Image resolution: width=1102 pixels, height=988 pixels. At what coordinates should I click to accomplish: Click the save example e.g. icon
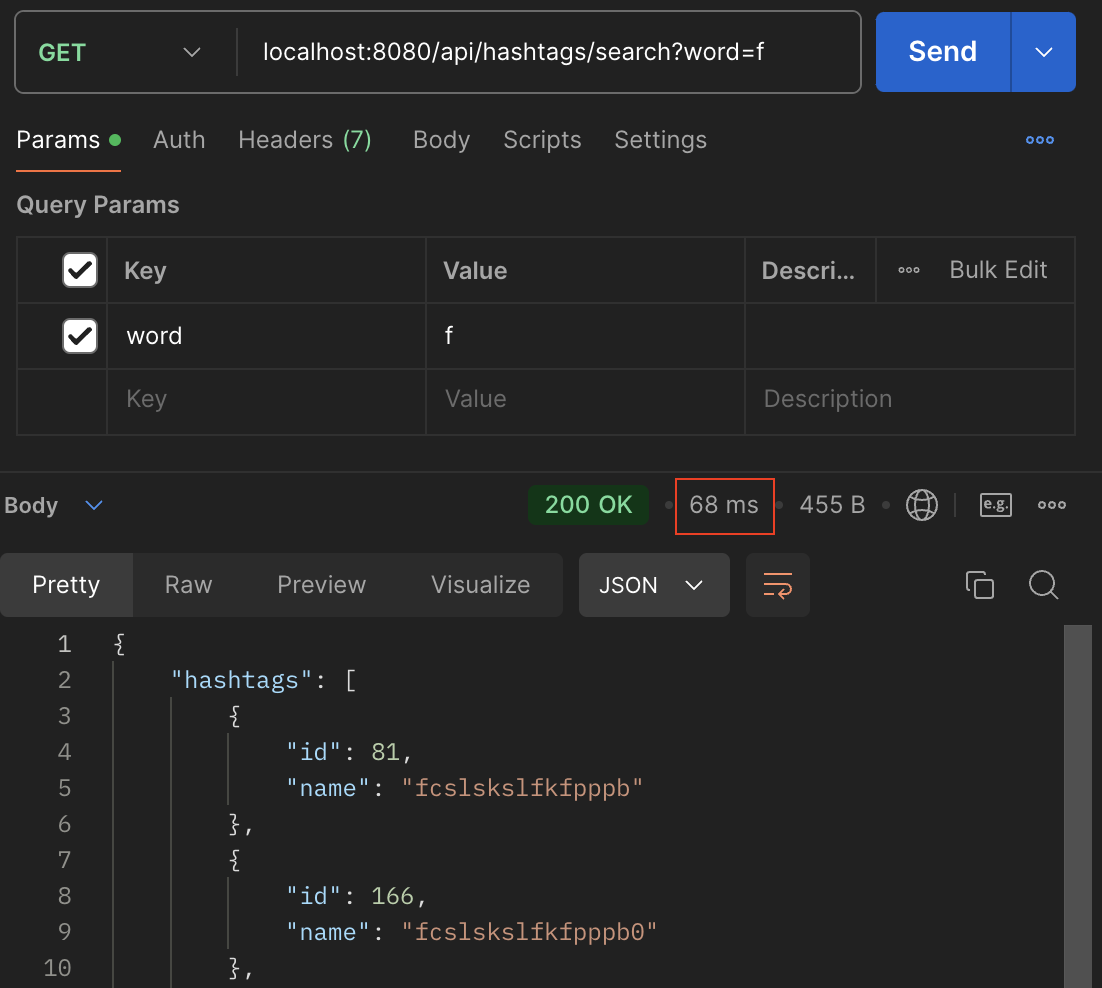click(x=996, y=505)
